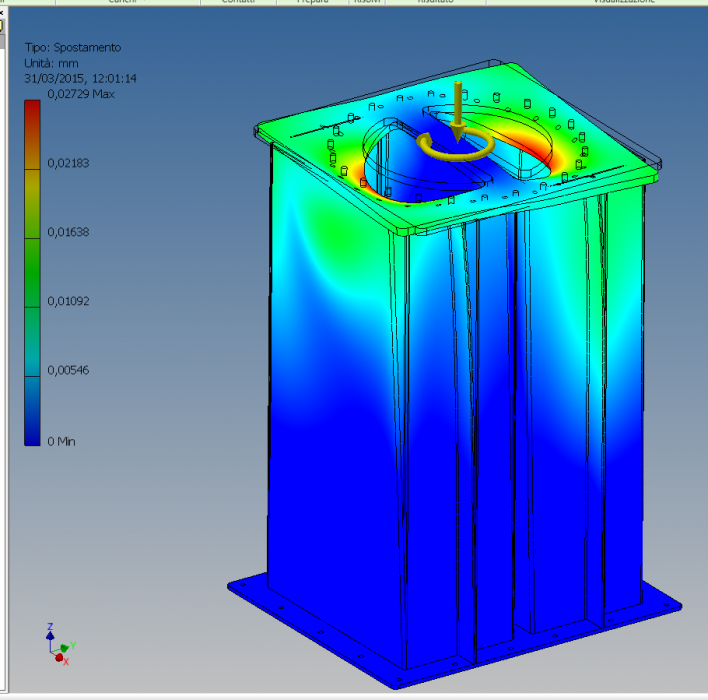
Task: Click the red X axis arrow of the triad
Action: 61,657
